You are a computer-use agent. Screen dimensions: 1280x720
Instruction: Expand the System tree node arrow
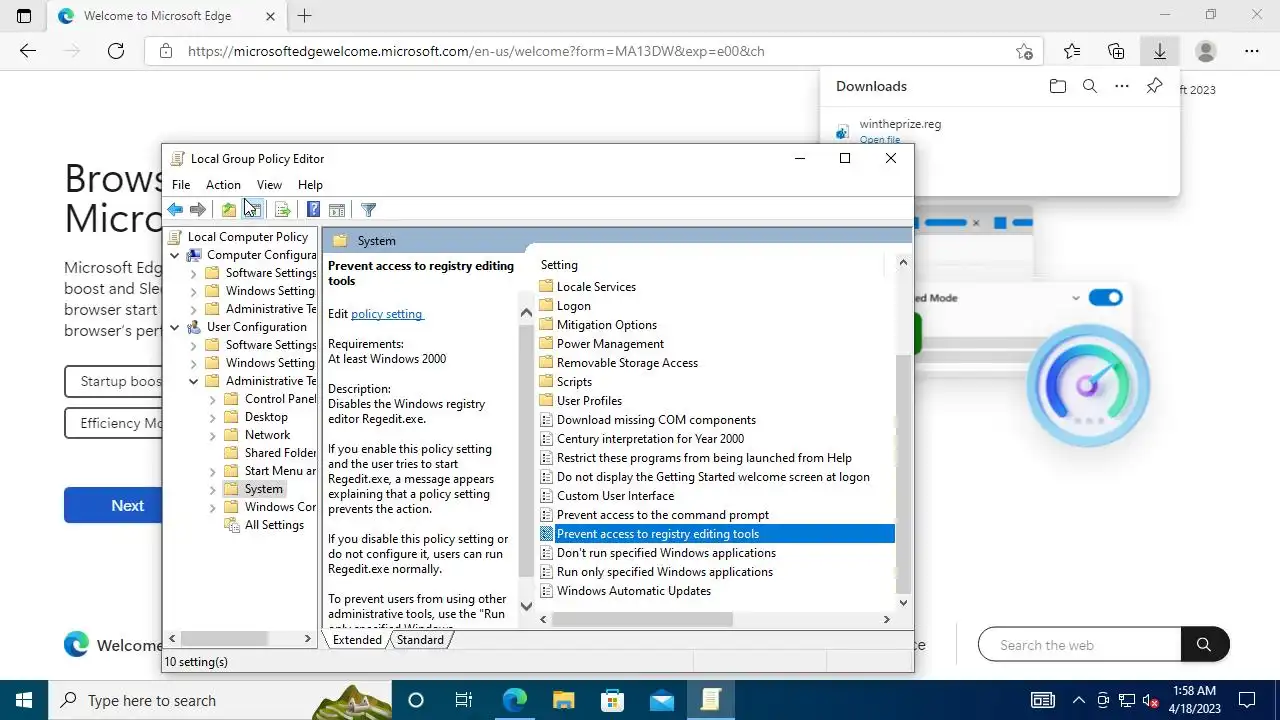[x=213, y=489]
